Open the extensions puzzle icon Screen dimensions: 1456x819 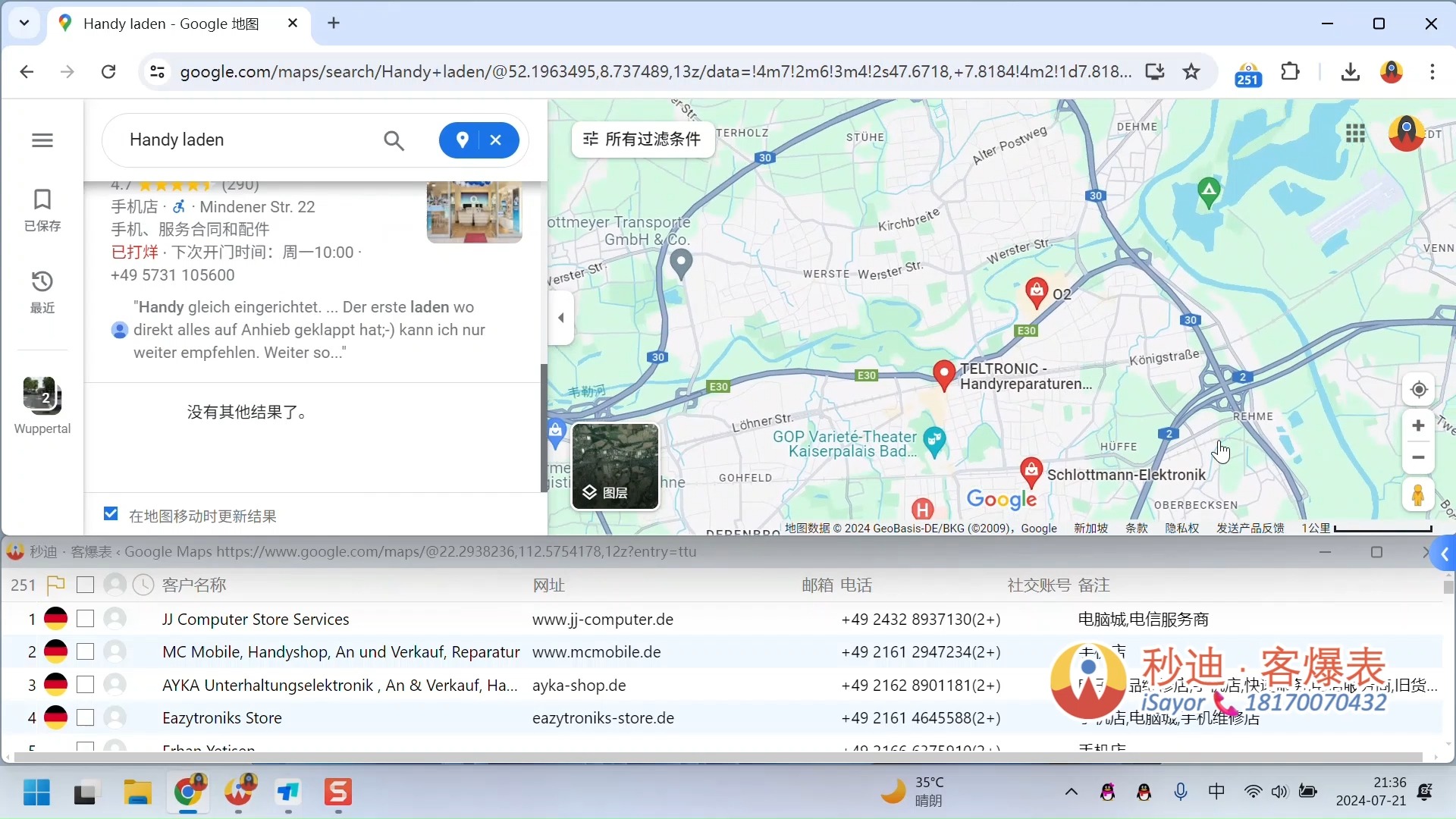[x=1290, y=72]
